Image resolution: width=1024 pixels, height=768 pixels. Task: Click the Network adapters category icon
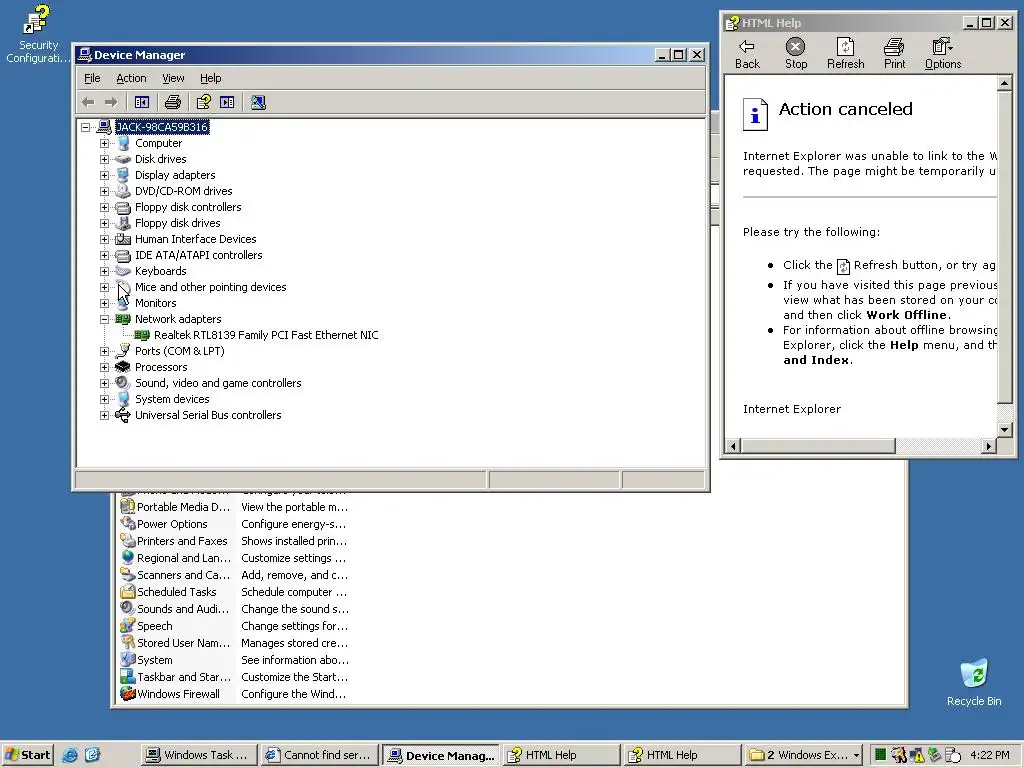123,319
